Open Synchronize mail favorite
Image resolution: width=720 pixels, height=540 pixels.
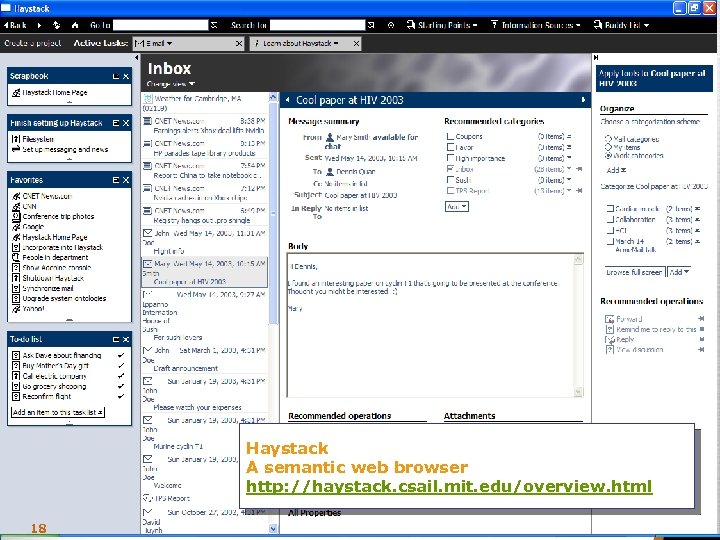(x=48, y=288)
